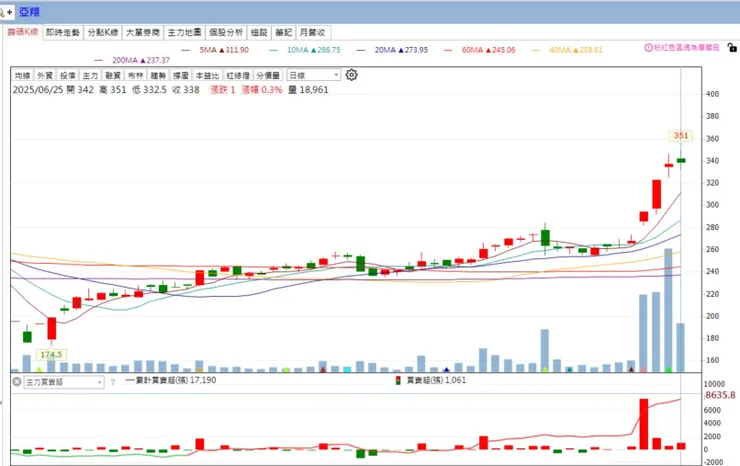This screenshot has height=466, width=740.
Task: Close the 主力買賣超 indicator panel
Action: click(17, 381)
